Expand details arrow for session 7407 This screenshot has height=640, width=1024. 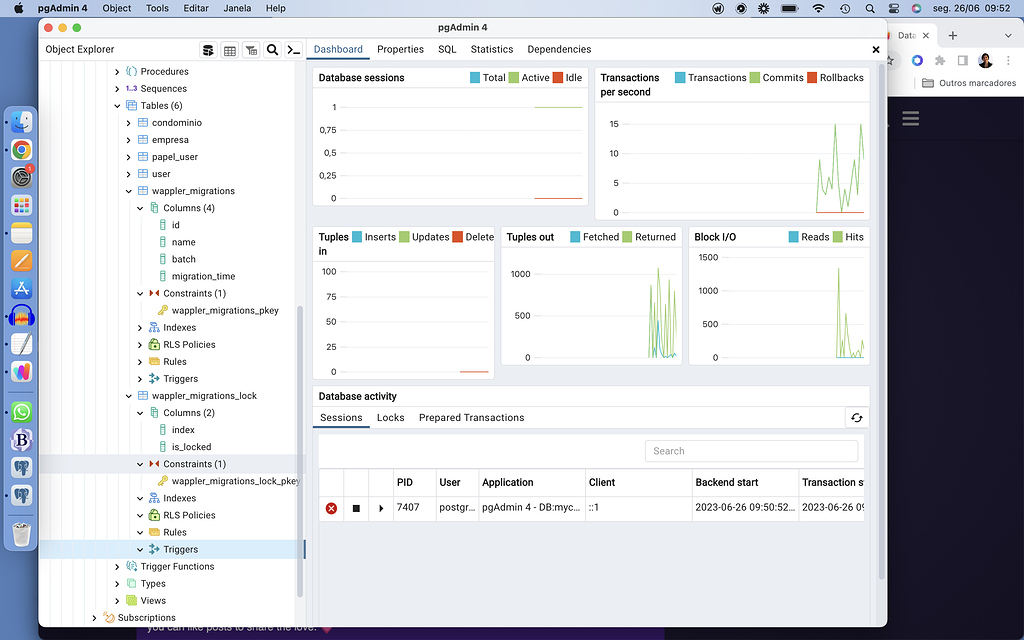click(381, 508)
